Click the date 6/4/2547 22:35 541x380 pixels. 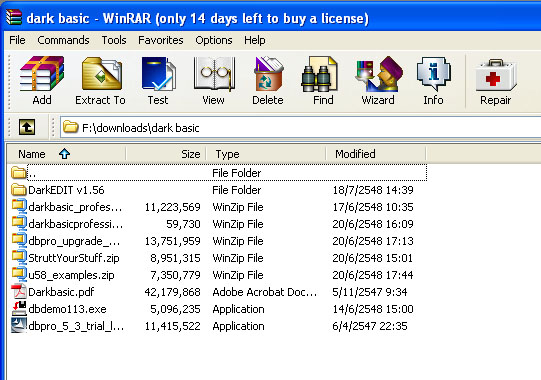click(370, 326)
